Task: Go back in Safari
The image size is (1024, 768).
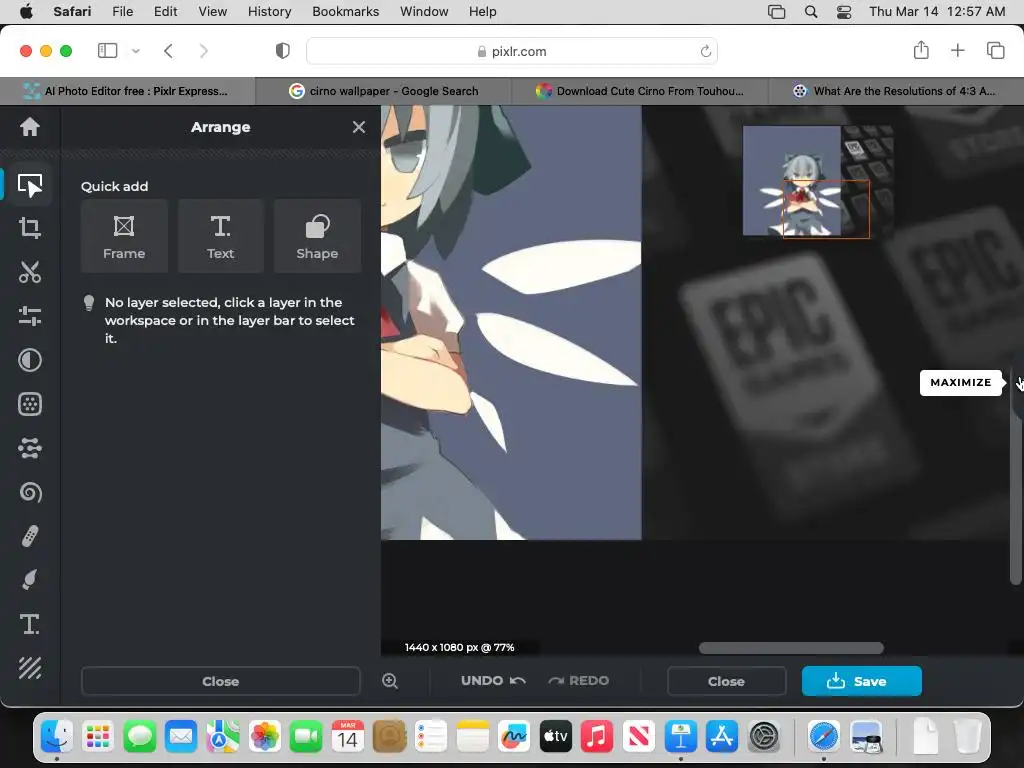Action: tap(168, 51)
